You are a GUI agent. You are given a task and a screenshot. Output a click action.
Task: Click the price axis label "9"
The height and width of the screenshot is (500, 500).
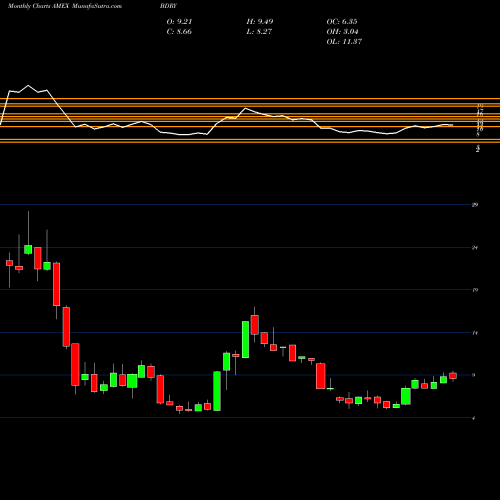pyautogui.click(x=474, y=375)
